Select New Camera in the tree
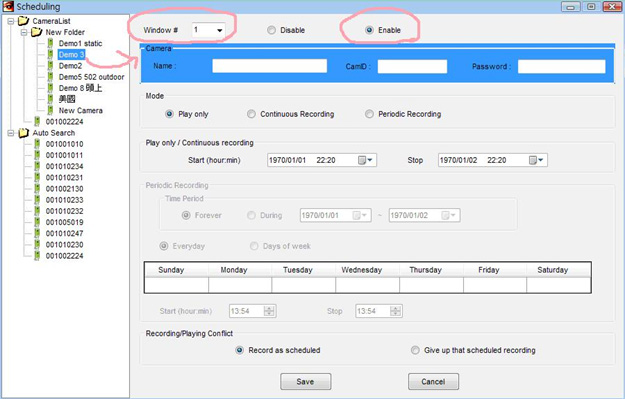 (x=81, y=110)
